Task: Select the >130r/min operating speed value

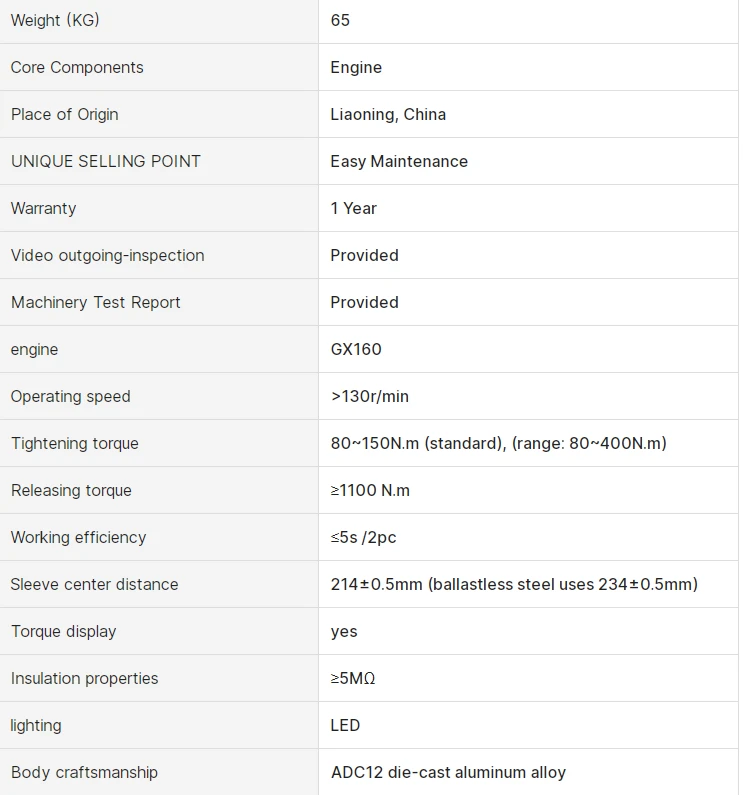Action: click(370, 396)
